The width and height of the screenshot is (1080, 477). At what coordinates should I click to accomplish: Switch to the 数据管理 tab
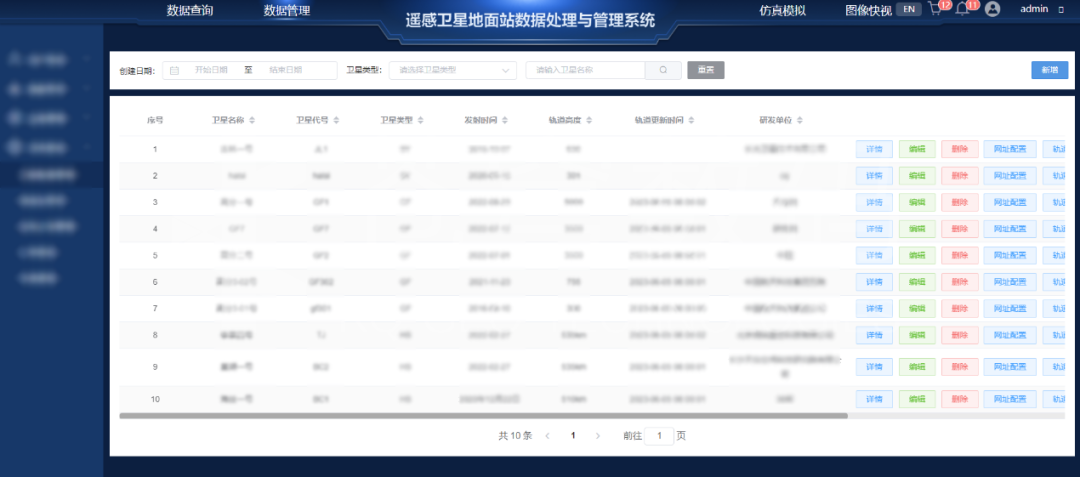point(287,11)
